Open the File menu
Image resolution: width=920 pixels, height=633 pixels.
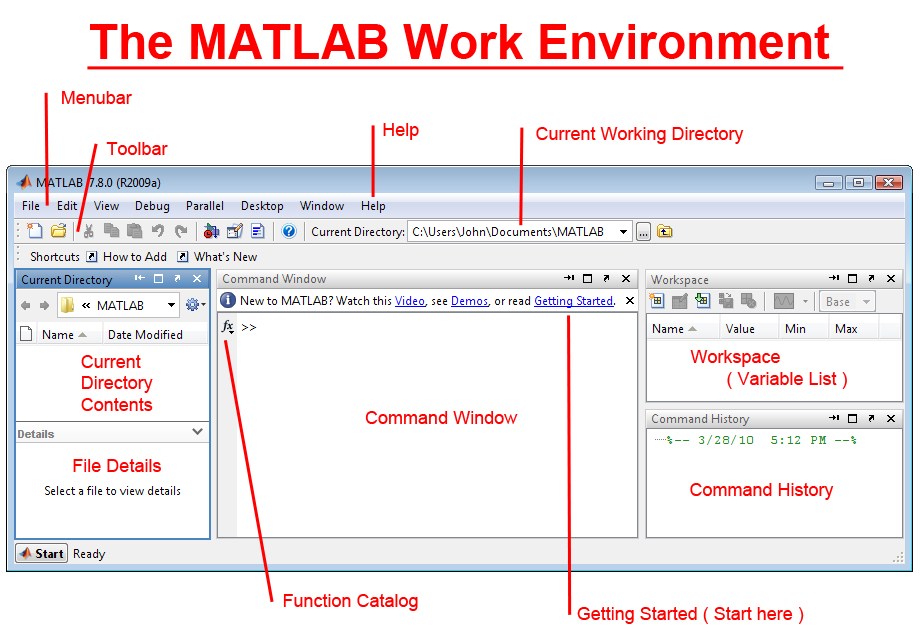(x=31, y=206)
